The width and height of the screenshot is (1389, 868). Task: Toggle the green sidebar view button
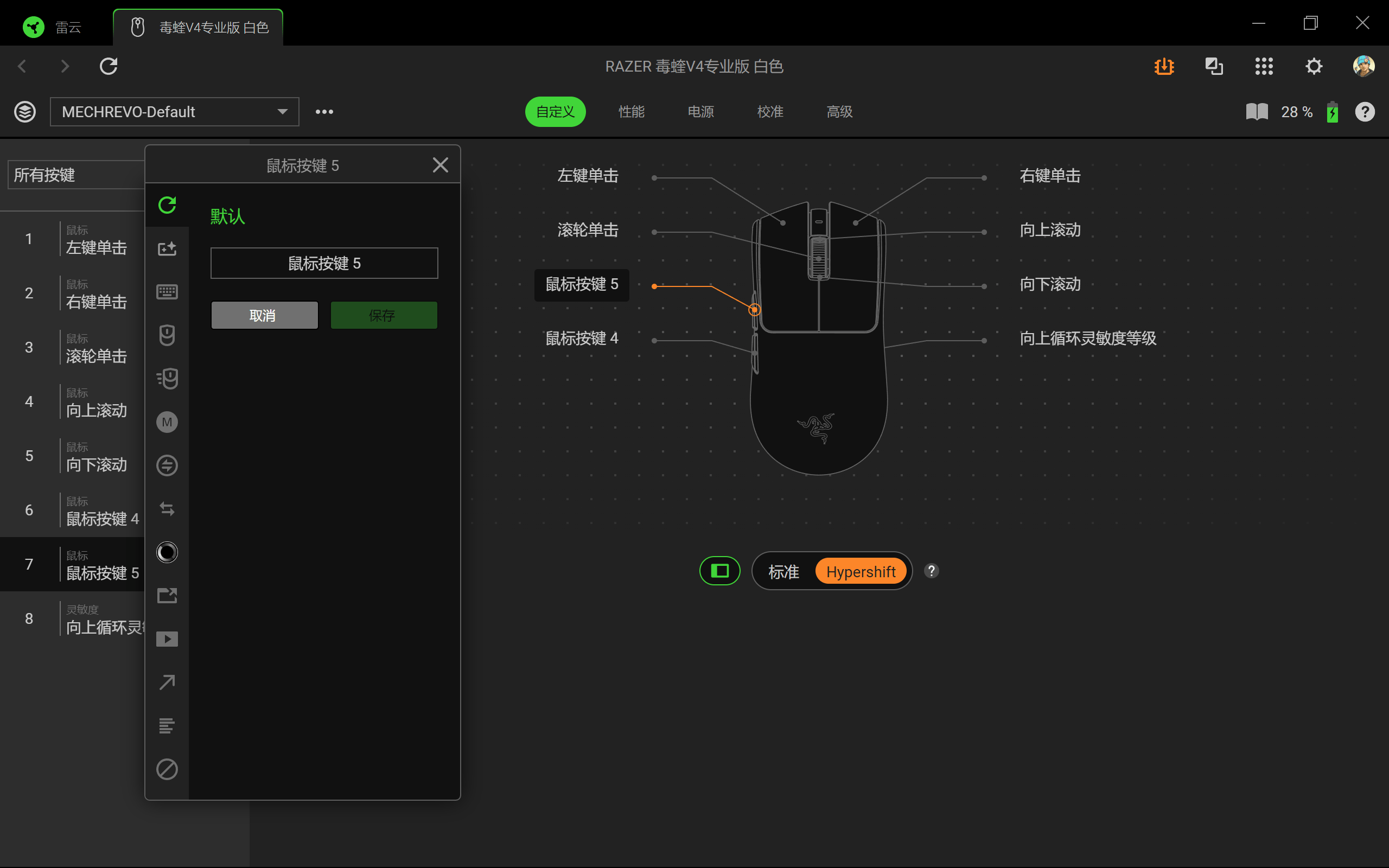[720, 571]
